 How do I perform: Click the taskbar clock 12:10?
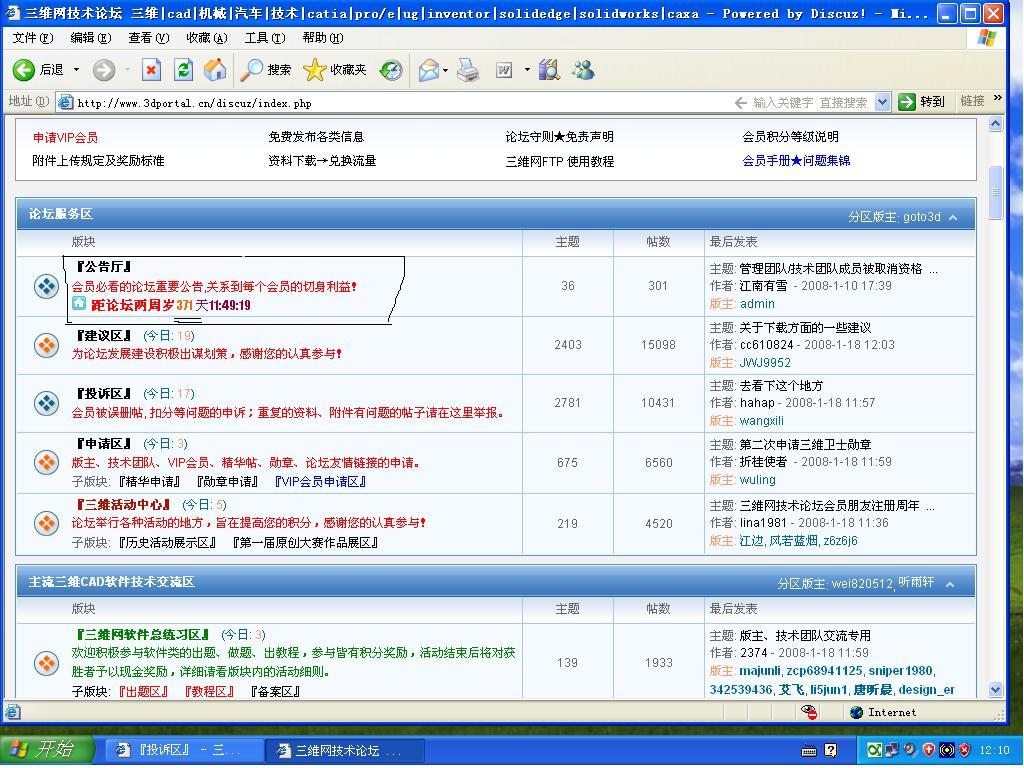[994, 750]
